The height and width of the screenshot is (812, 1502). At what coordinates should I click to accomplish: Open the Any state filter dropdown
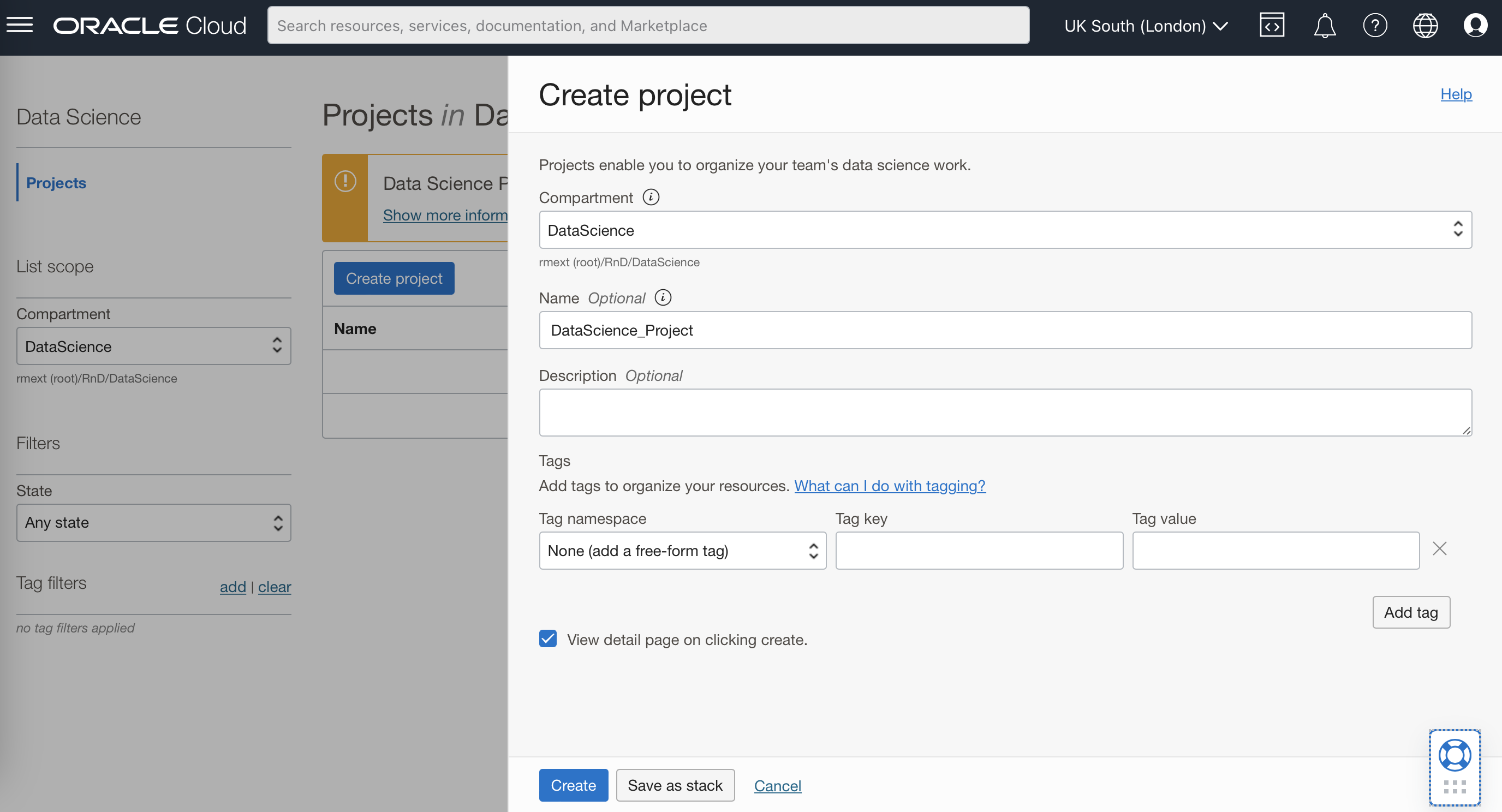click(x=153, y=522)
